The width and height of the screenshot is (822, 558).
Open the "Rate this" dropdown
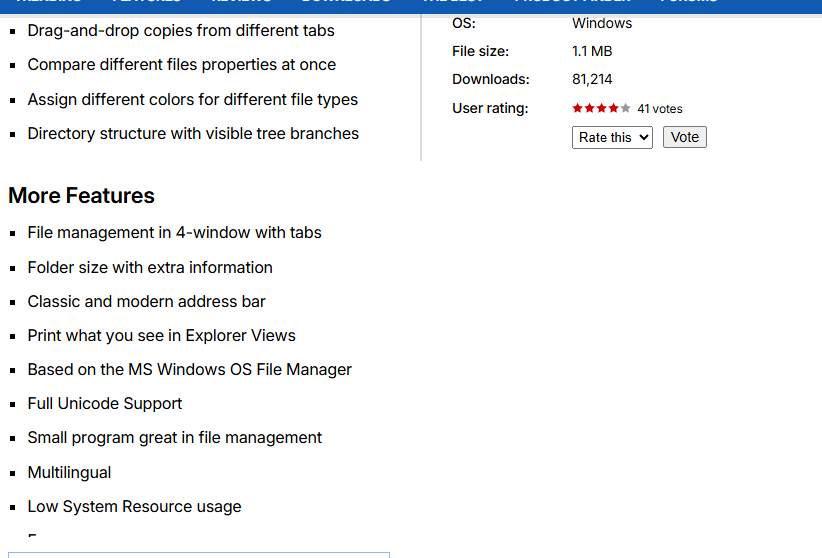tap(612, 137)
